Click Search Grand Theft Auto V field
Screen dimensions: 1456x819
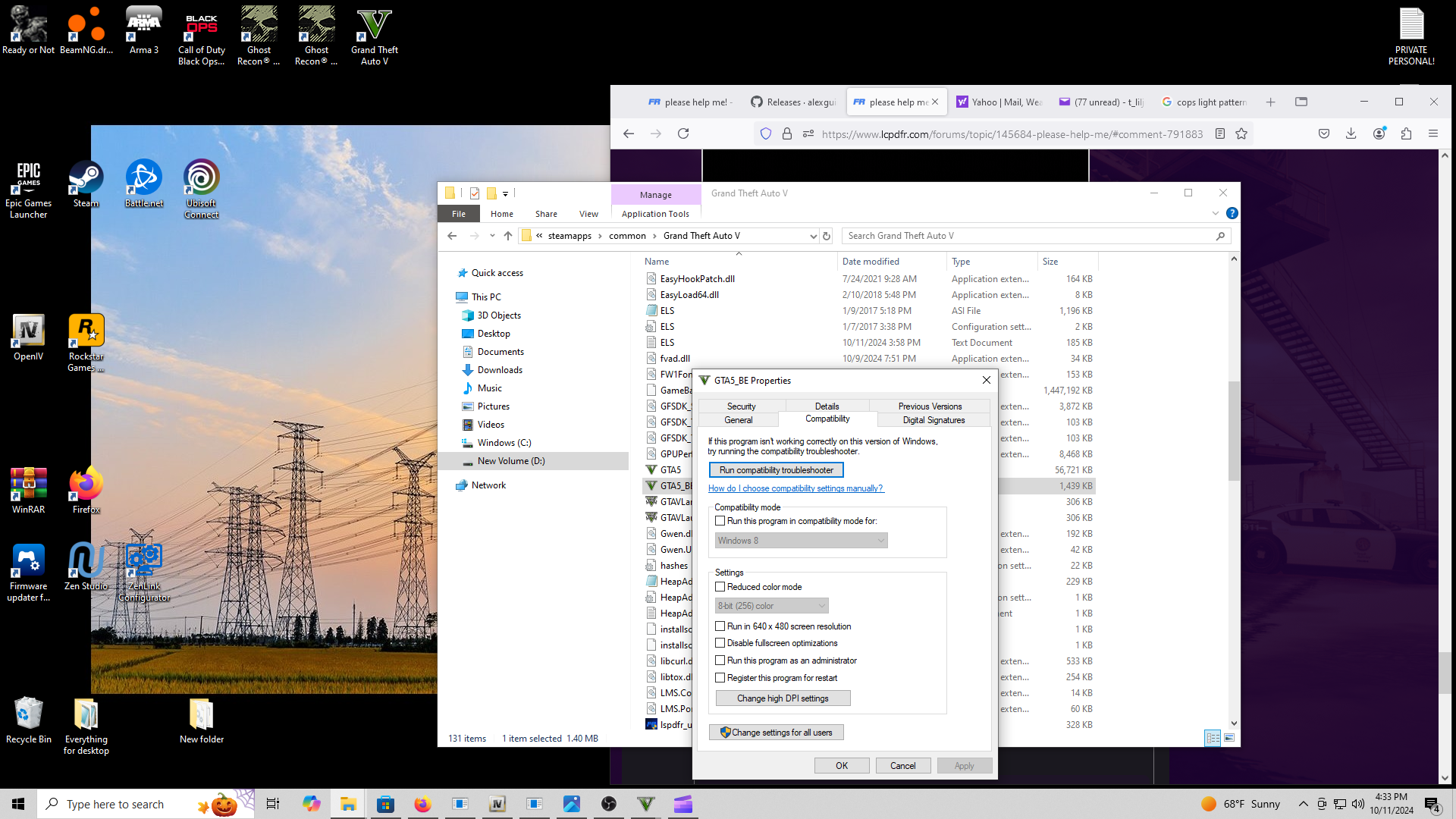pos(1028,236)
